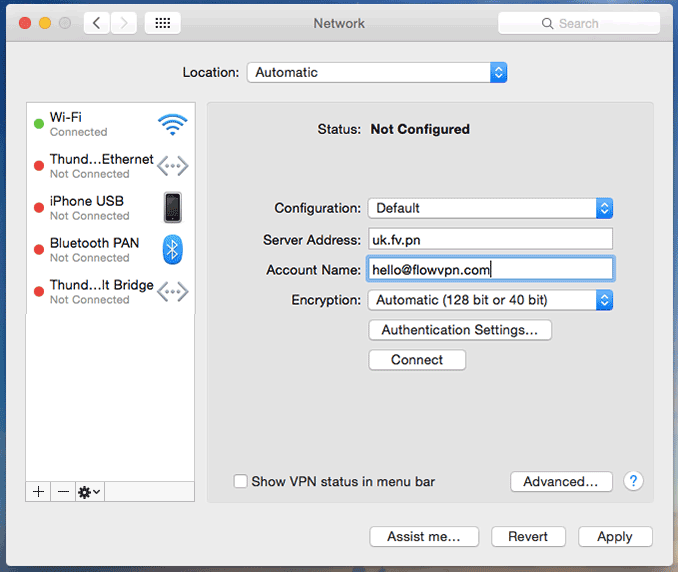
Task: Click the search magnifier icon
Action: (547, 23)
